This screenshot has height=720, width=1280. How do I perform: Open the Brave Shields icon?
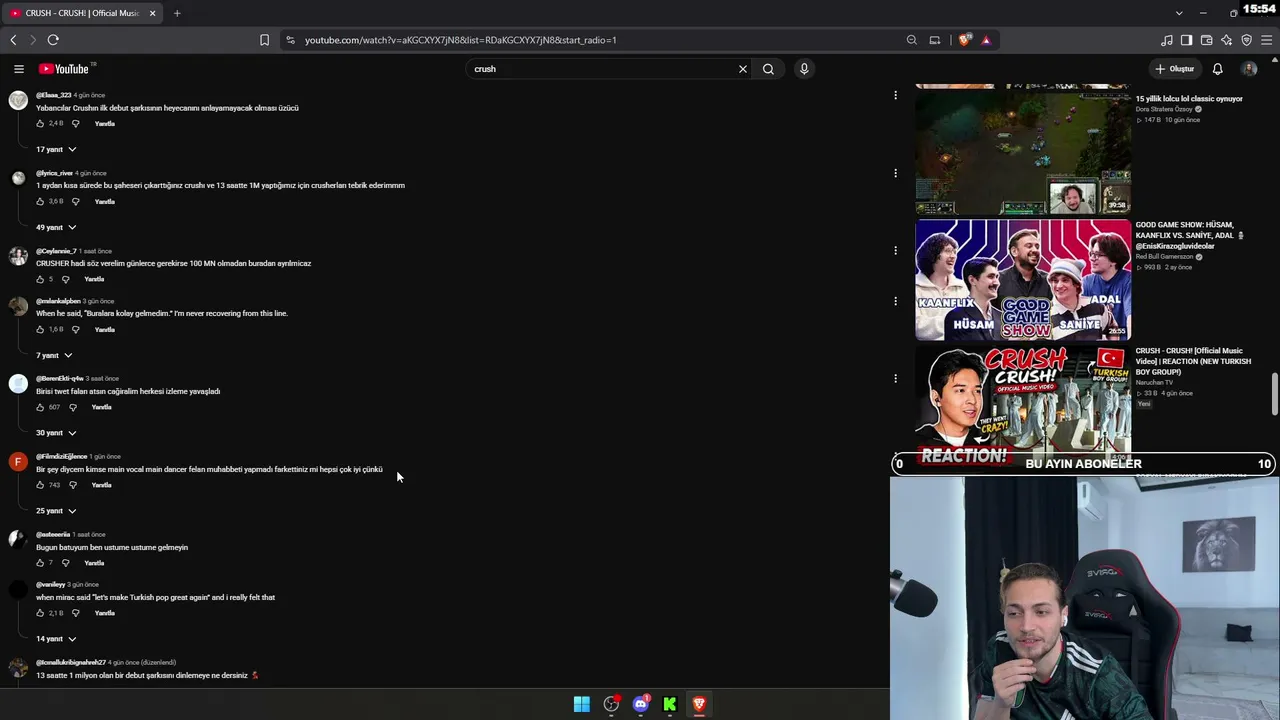tap(964, 40)
